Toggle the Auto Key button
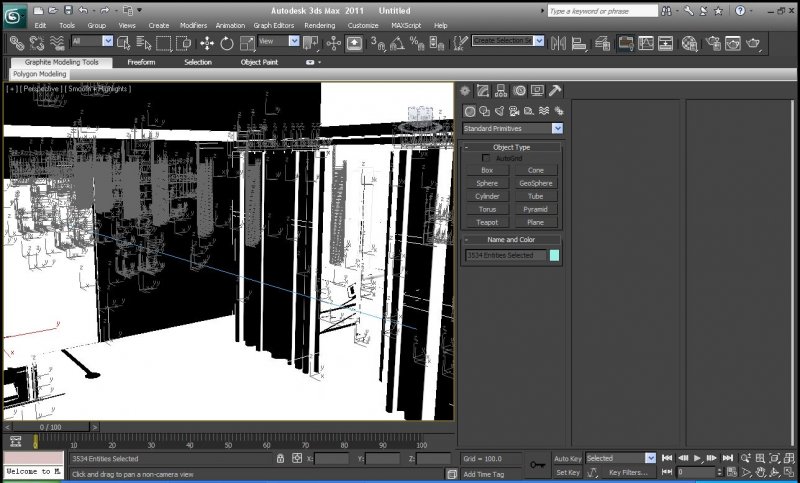Viewport: 800px width, 483px height. 567,459
